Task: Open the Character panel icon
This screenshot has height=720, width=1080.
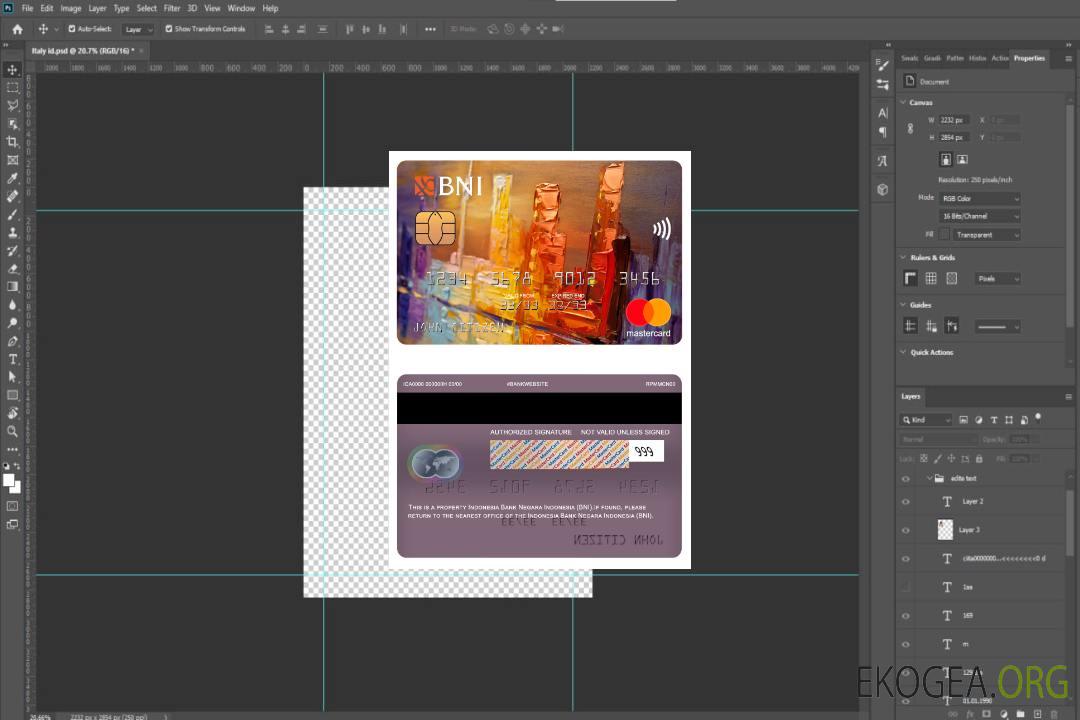Action: click(x=882, y=113)
